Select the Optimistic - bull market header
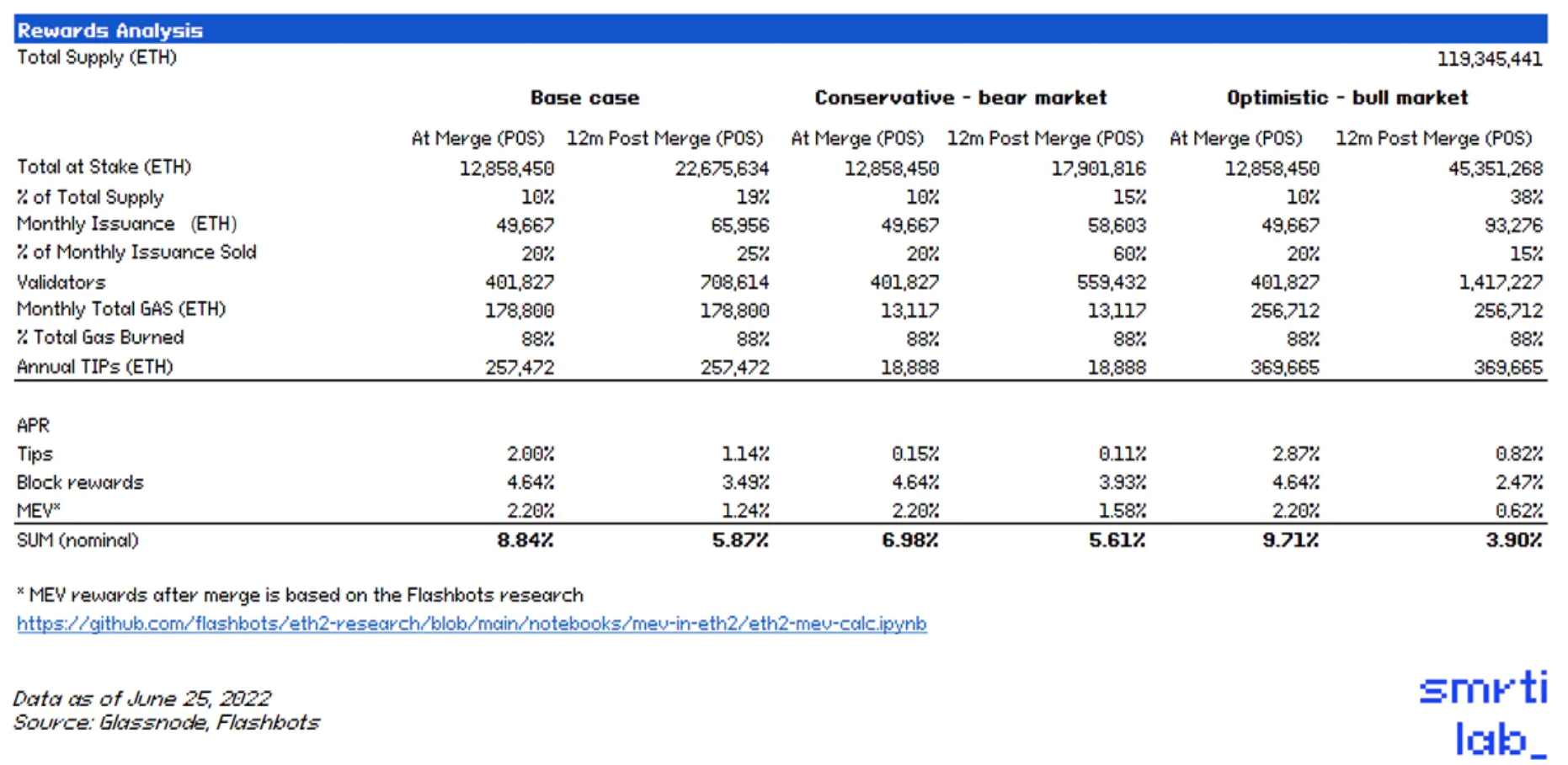The height and width of the screenshot is (765, 1568). 1347,98
